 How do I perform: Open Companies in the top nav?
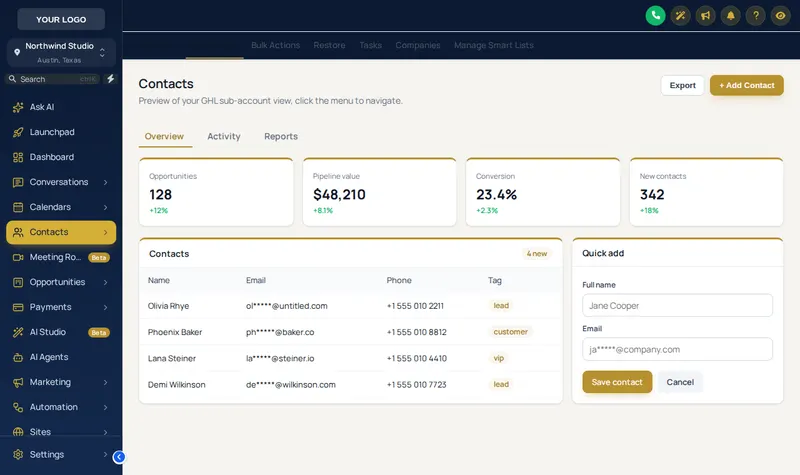(417, 45)
